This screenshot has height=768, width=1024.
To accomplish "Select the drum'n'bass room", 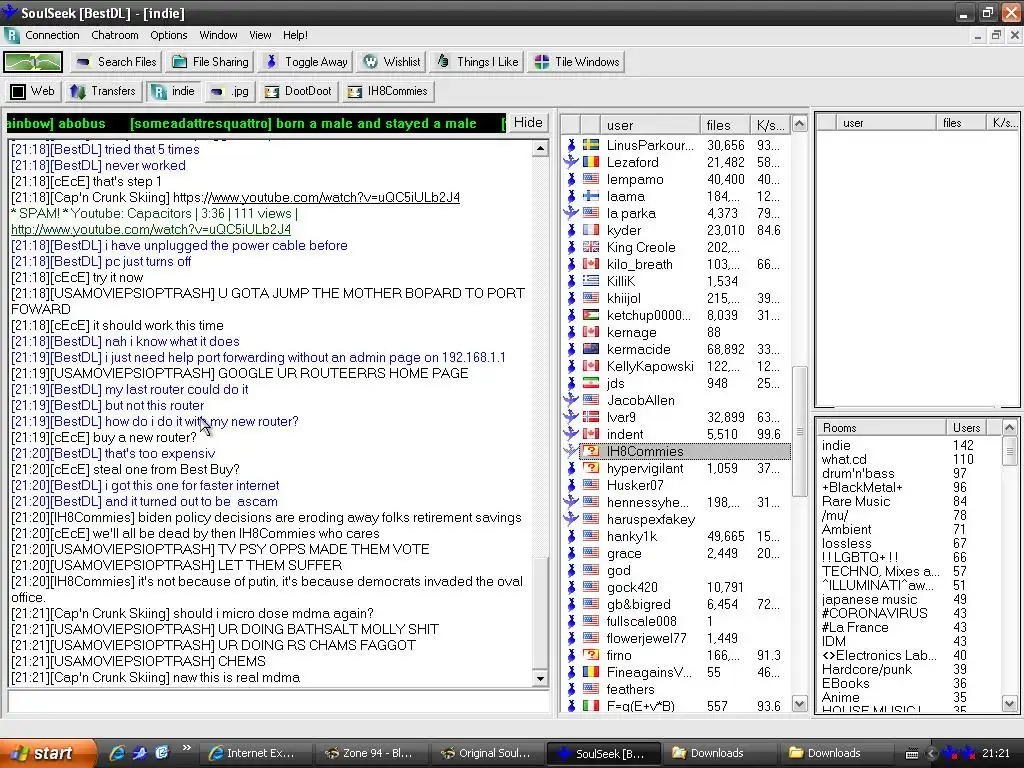I will [x=857, y=473].
